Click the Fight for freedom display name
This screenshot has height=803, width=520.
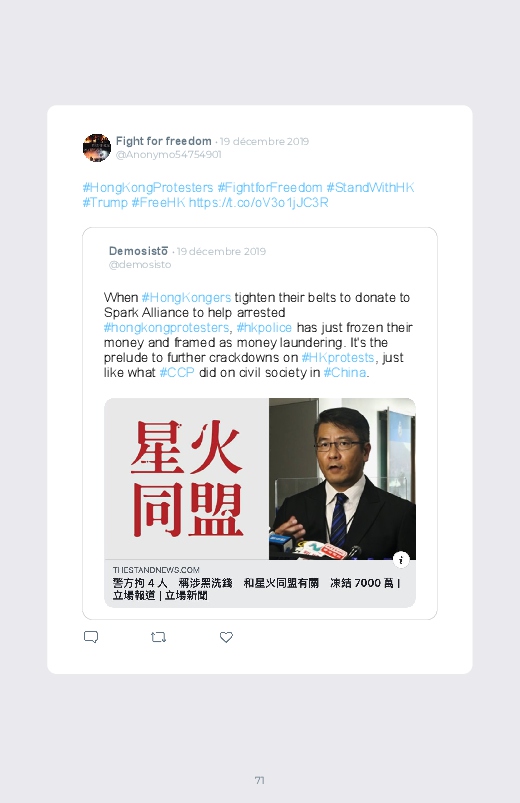point(163,141)
